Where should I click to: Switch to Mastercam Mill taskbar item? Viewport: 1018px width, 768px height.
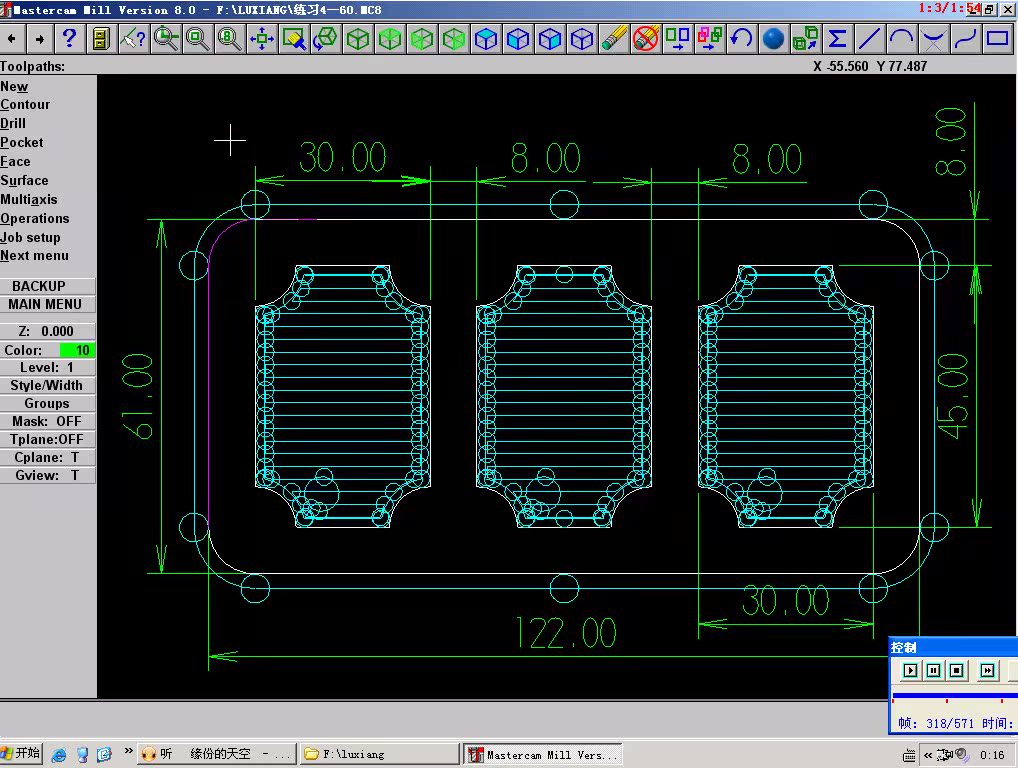point(543,754)
